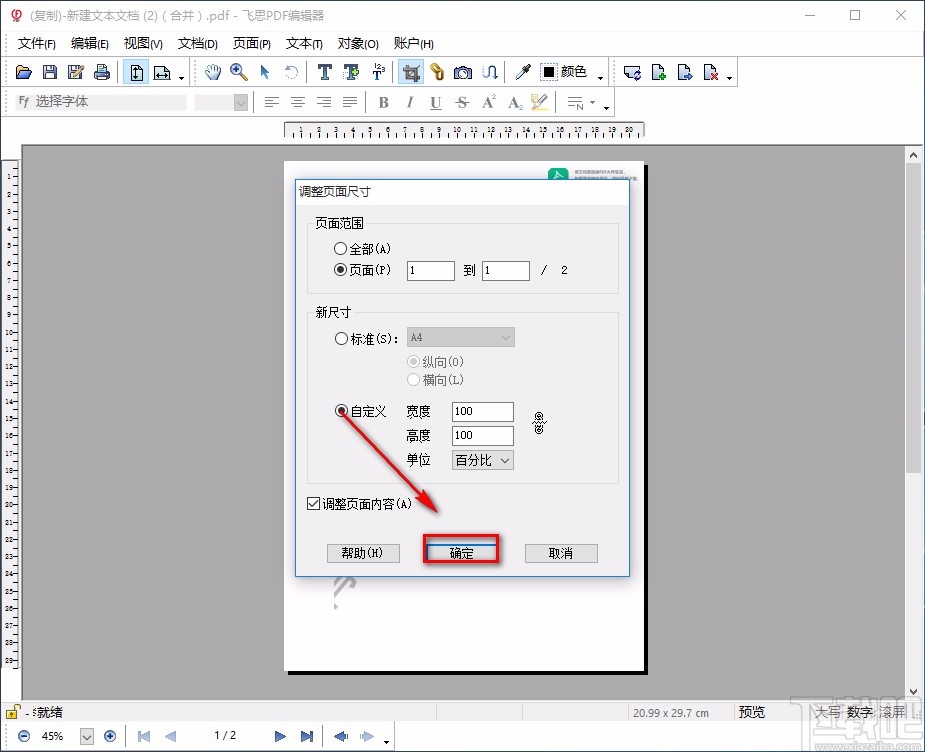Viewport: 925px width, 752px height.
Task: Open a PDF file with the folder icon
Action: pos(23,71)
